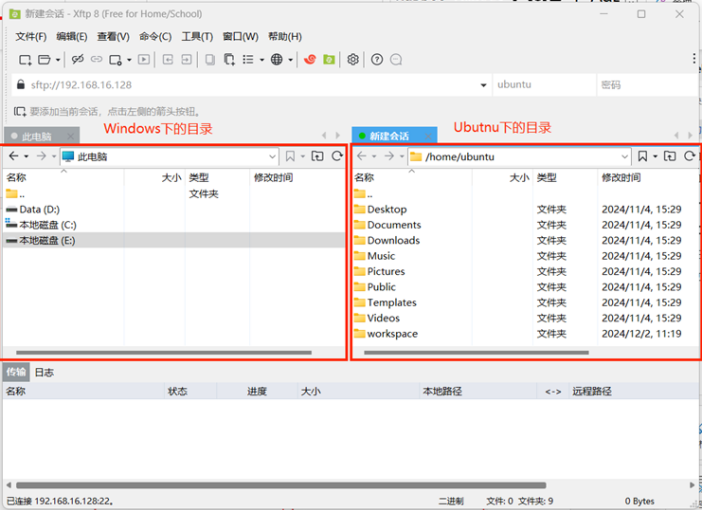Open the 帮助(H) menu
Image resolution: width=702 pixels, height=510 pixels.
click(x=285, y=37)
